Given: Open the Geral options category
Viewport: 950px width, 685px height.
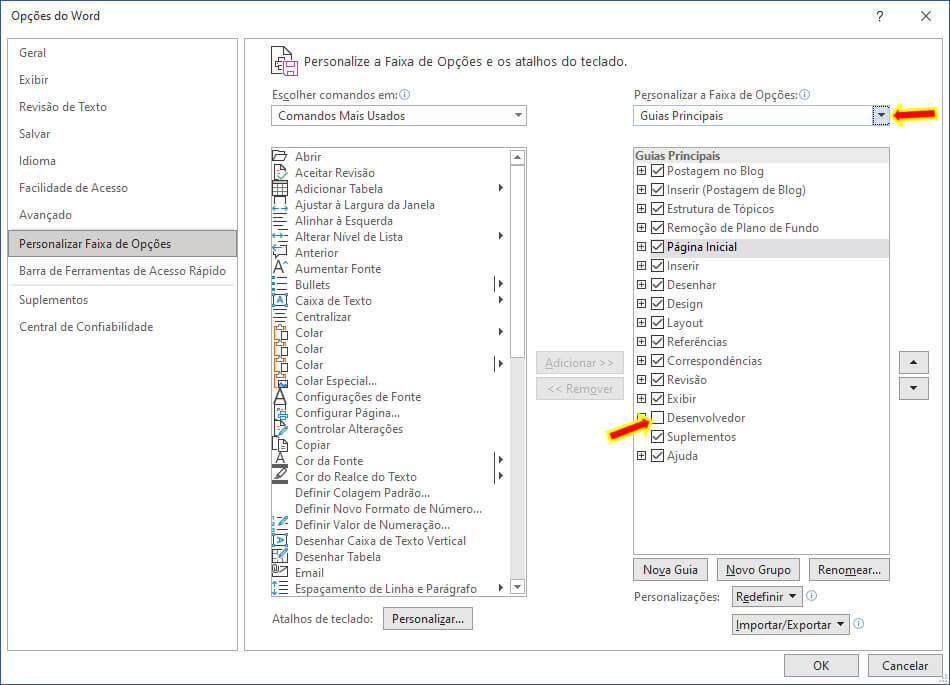Looking at the screenshot, I should (x=122, y=53).
